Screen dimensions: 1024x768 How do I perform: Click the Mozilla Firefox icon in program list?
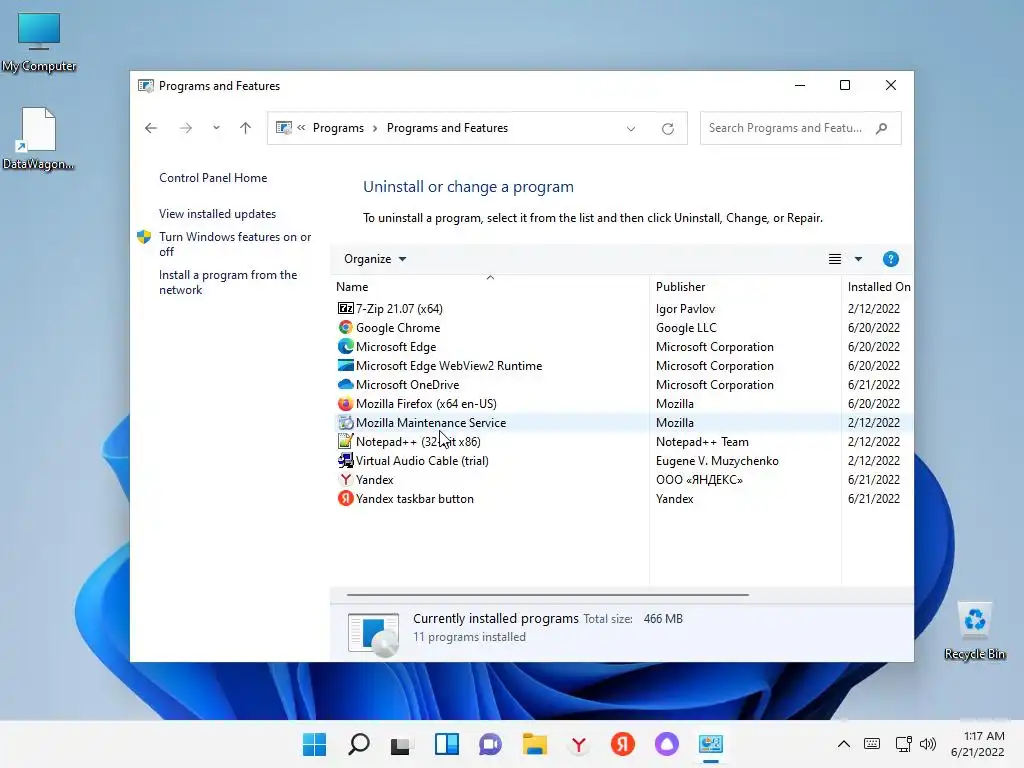[x=345, y=403]
